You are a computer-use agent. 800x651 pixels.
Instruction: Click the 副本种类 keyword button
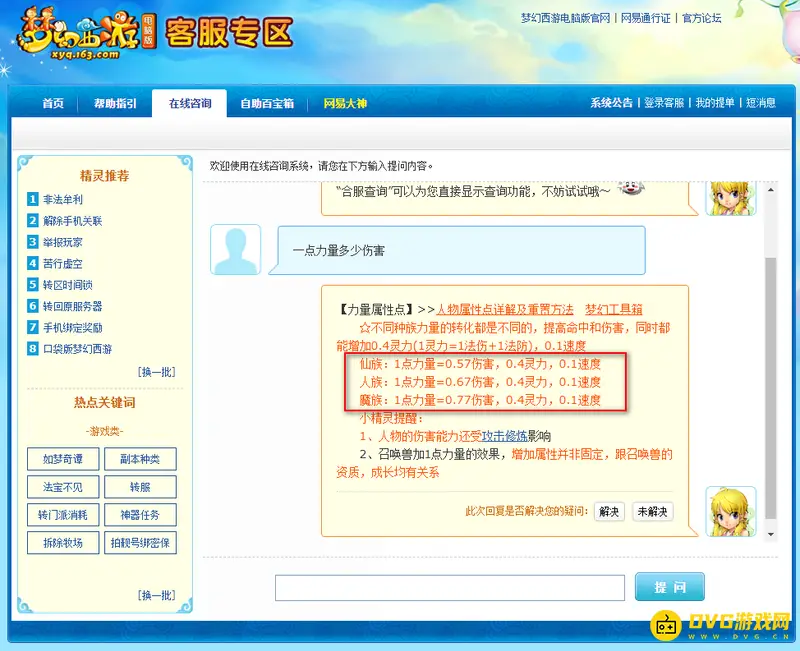(x=140, y=459)
